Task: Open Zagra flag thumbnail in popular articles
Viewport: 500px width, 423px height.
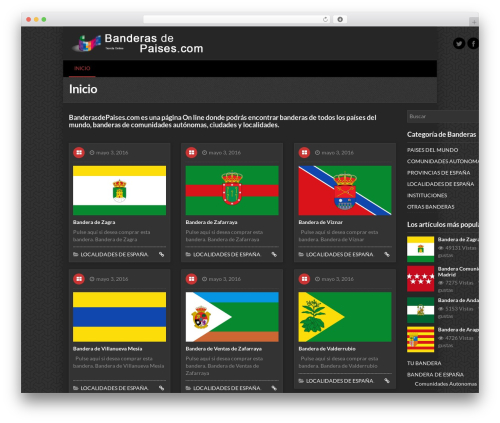Action: tap(420, 249)
